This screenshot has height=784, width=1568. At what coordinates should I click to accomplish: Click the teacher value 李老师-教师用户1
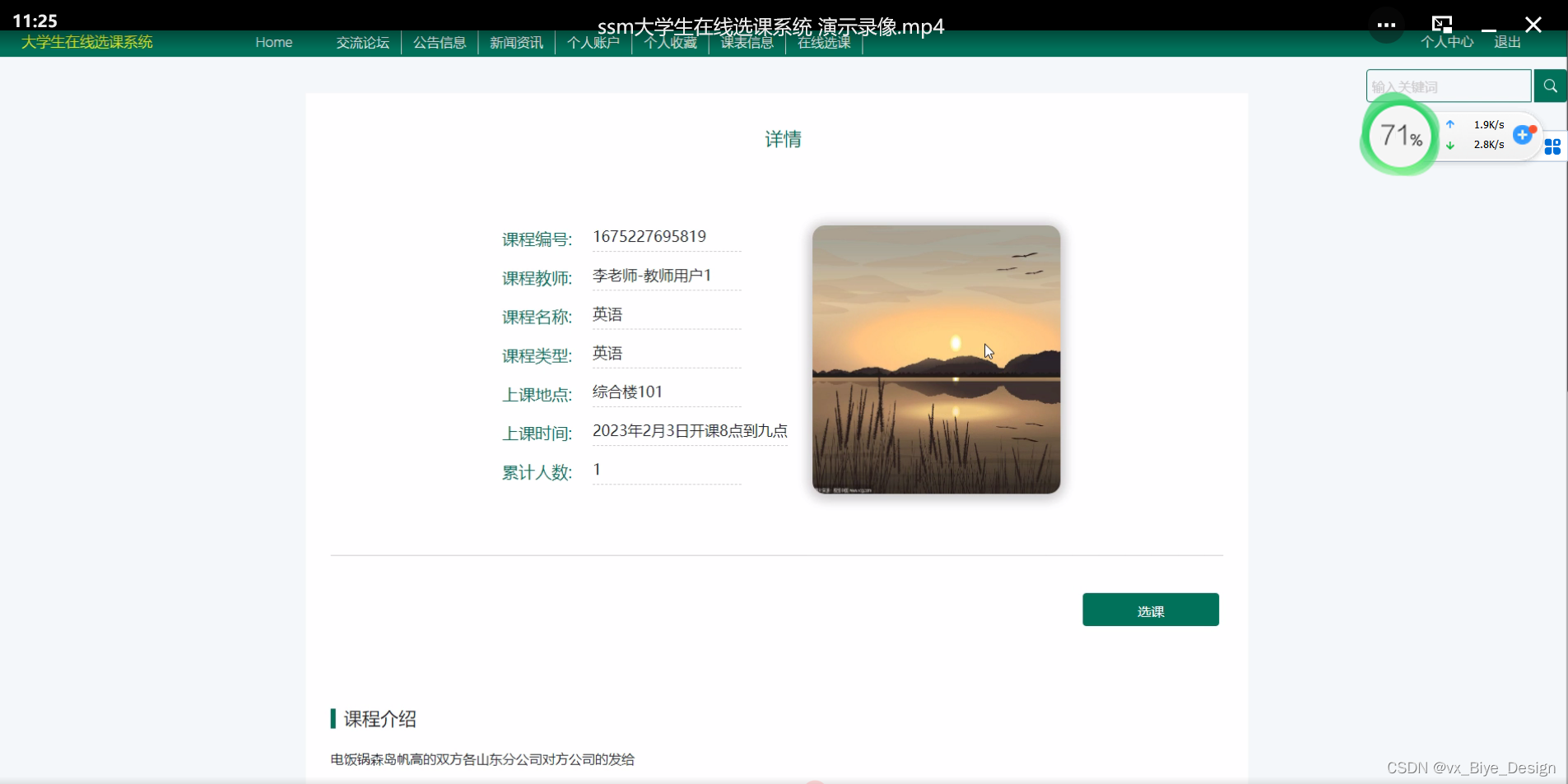click(x=652, y=276)
